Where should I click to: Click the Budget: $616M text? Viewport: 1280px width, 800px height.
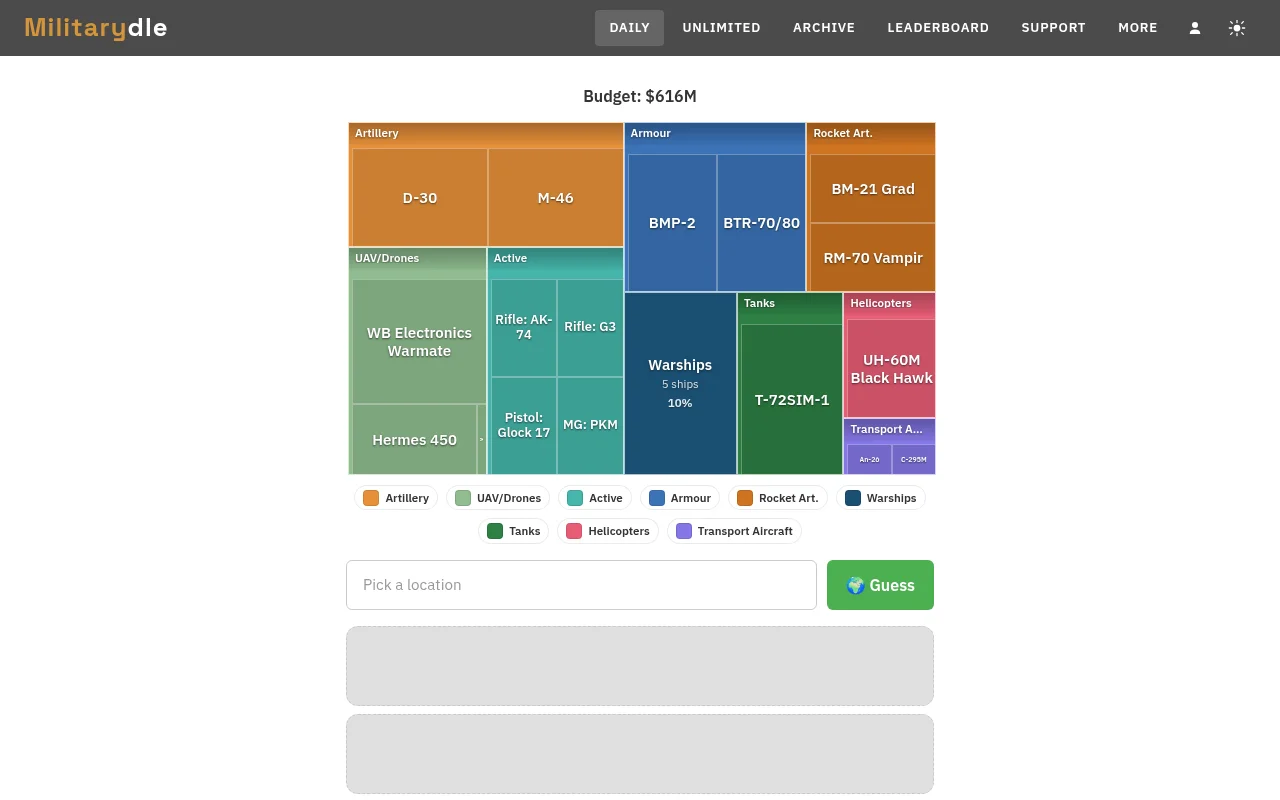point(640,96)
